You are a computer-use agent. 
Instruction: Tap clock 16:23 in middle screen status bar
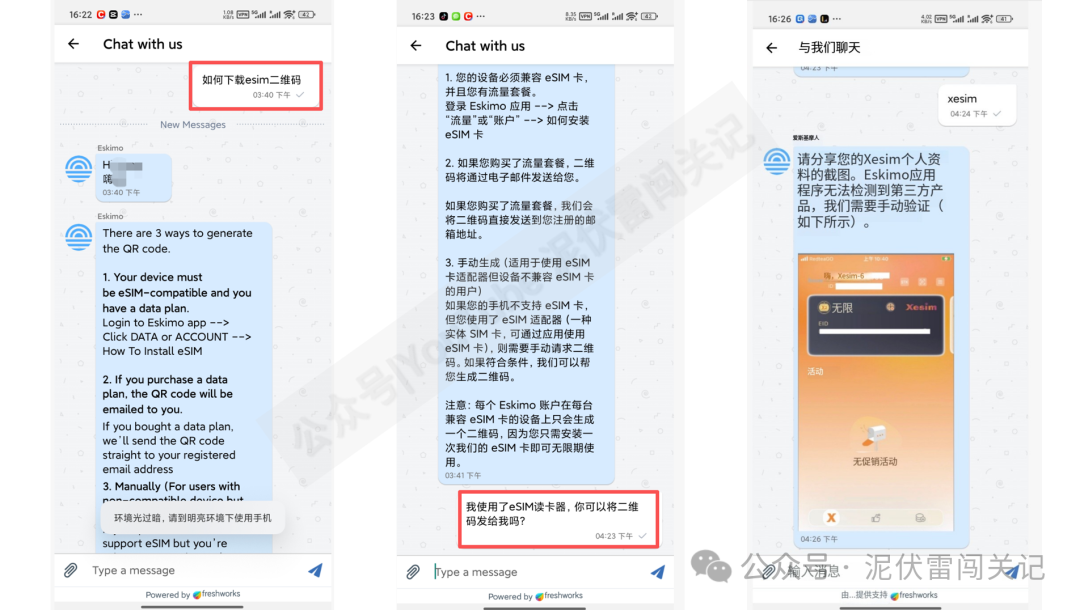(x=423, y=16)
